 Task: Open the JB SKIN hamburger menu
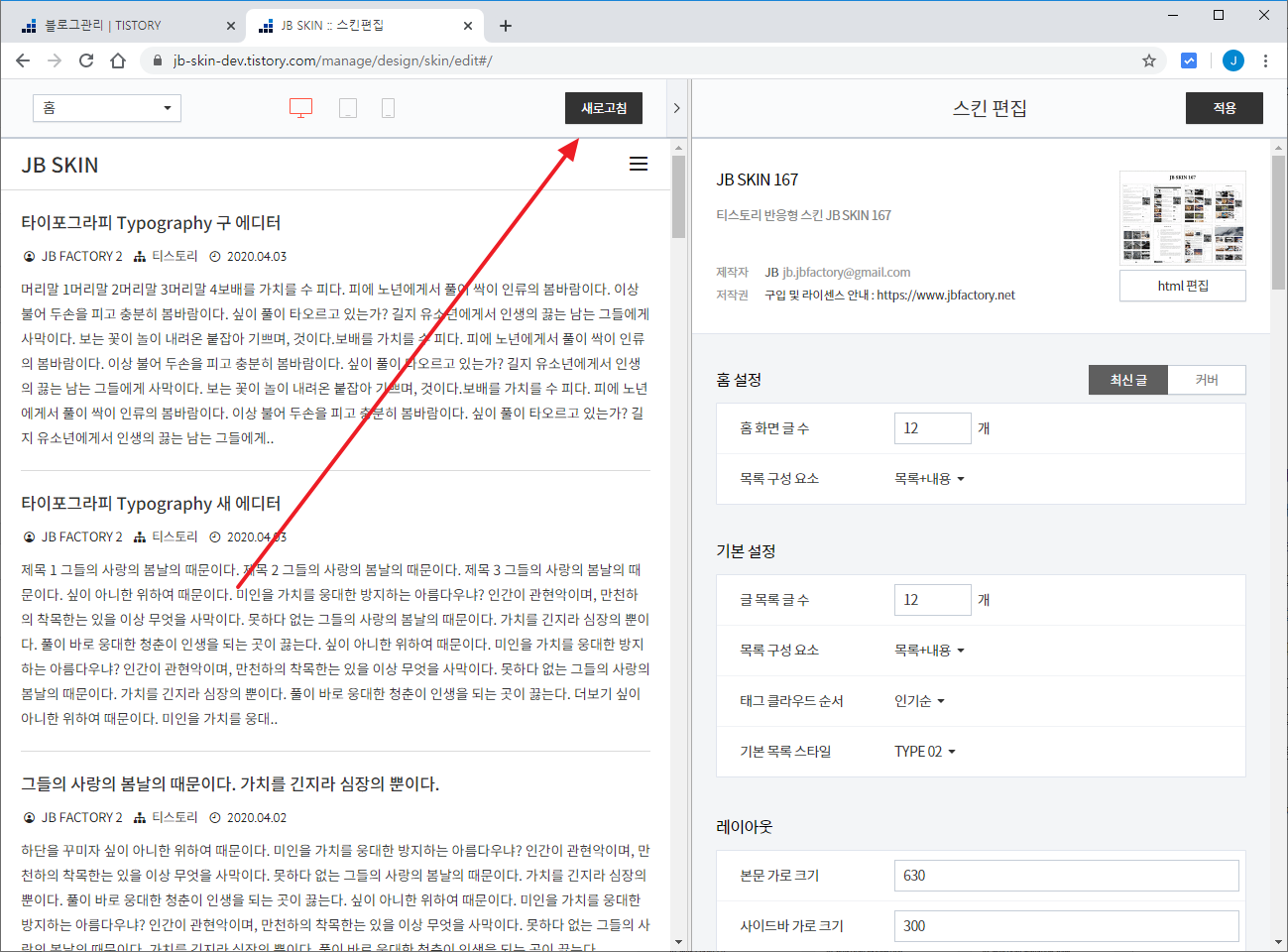(x=639, y=165)
